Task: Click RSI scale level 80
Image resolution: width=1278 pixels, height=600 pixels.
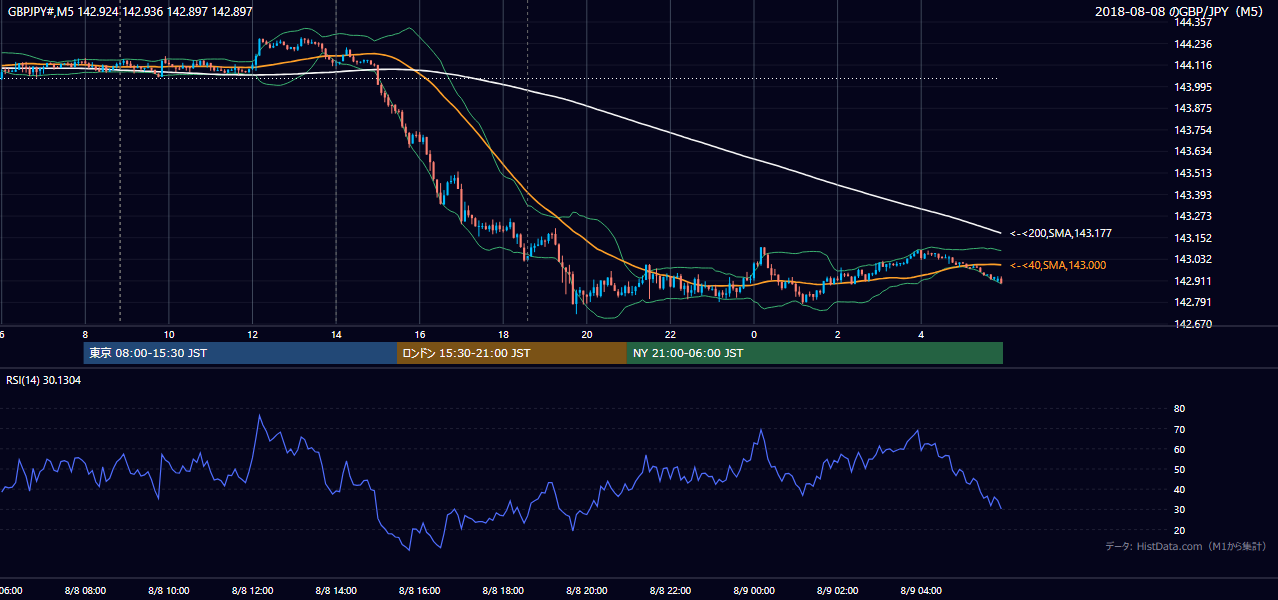Action: pyautogui.click(x=1180, y=409)
